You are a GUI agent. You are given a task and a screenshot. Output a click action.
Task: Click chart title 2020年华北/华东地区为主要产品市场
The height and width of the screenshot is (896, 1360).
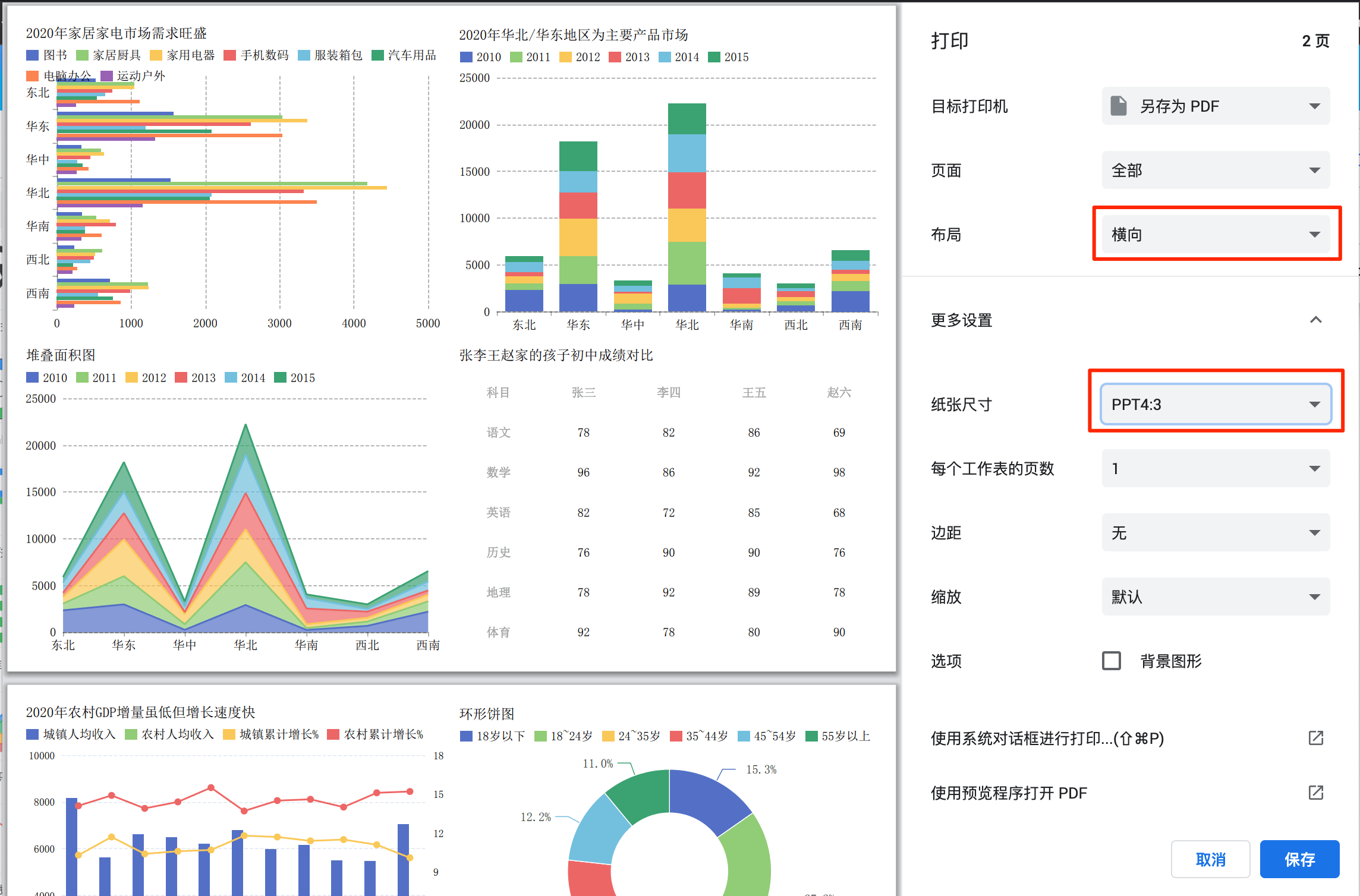tap(573, 35)
